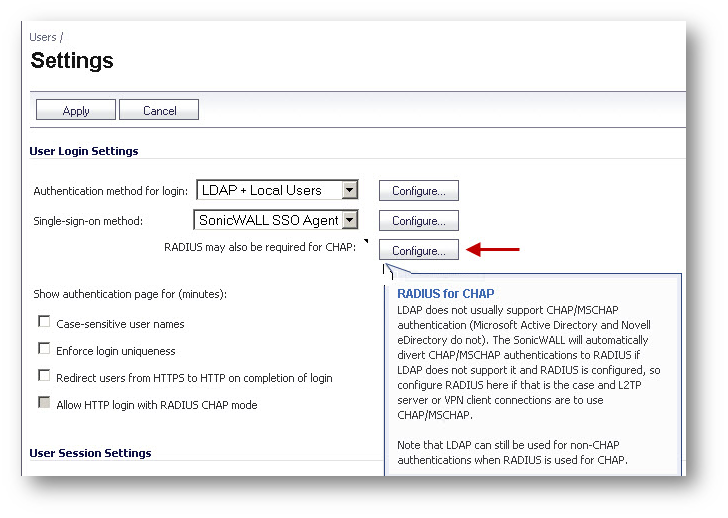
Task: Click the User Login Settings heading
Action: click(84, 151)
